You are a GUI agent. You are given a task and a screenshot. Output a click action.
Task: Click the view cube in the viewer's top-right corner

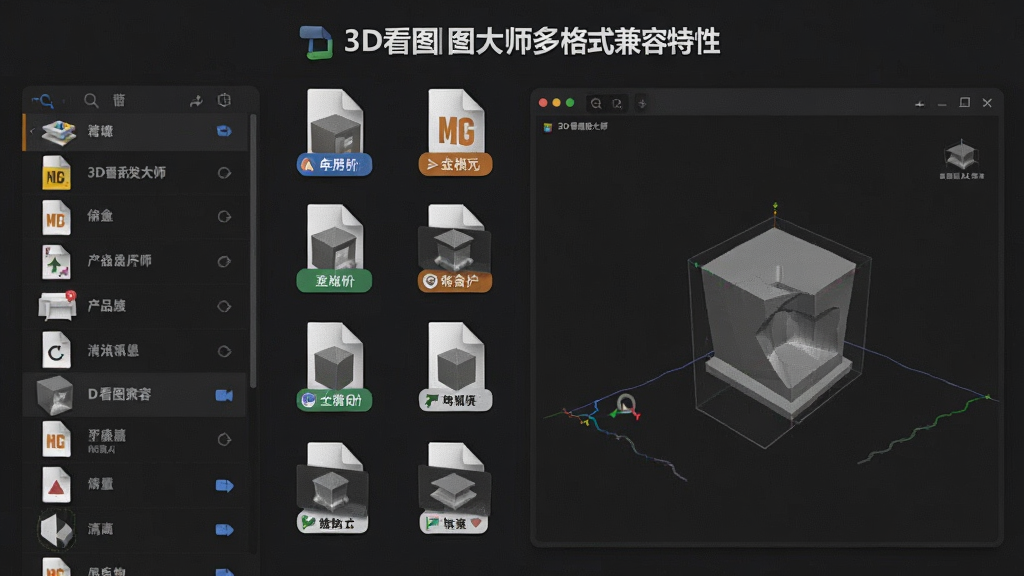pos(961,155)
